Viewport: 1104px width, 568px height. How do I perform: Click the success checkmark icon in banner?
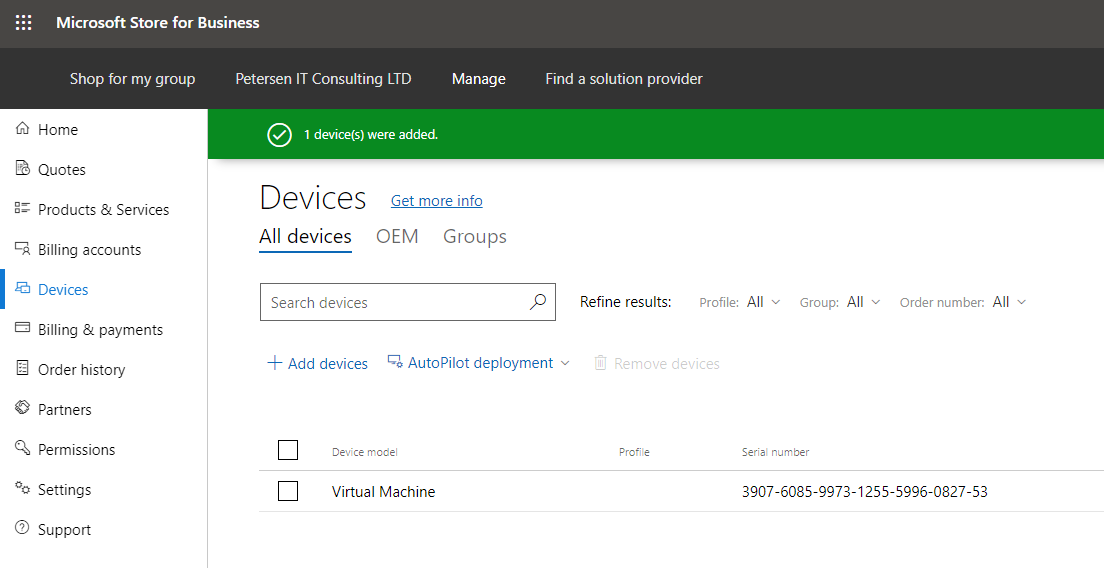click(280, 134)
